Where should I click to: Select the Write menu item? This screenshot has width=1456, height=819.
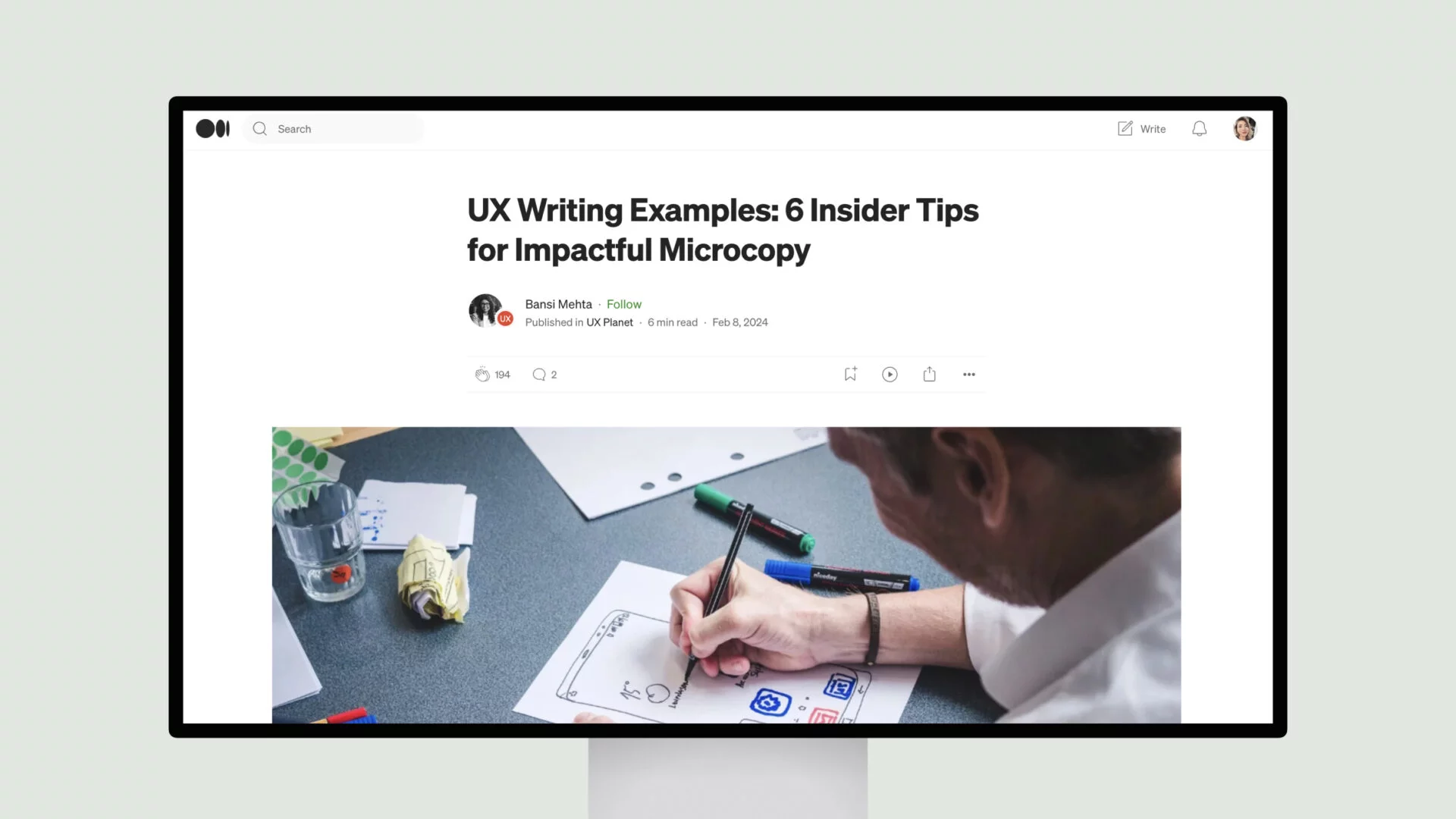point(1141,128)
